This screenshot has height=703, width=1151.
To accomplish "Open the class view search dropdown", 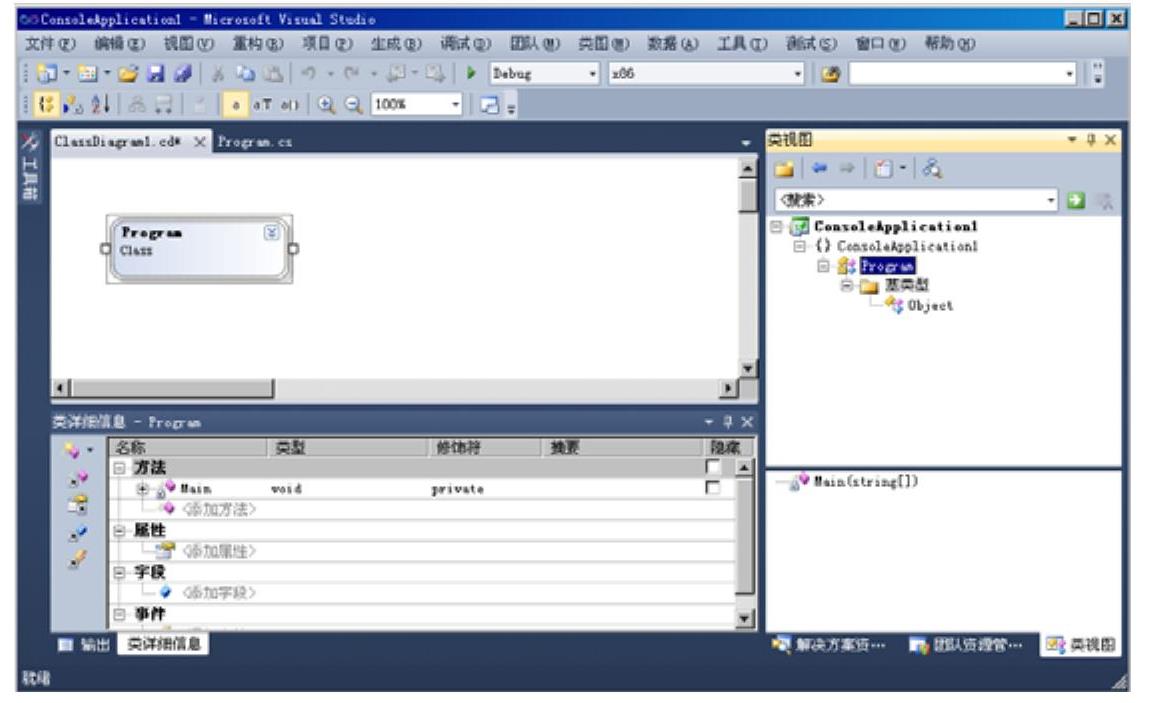I will tap(1050, 200).
